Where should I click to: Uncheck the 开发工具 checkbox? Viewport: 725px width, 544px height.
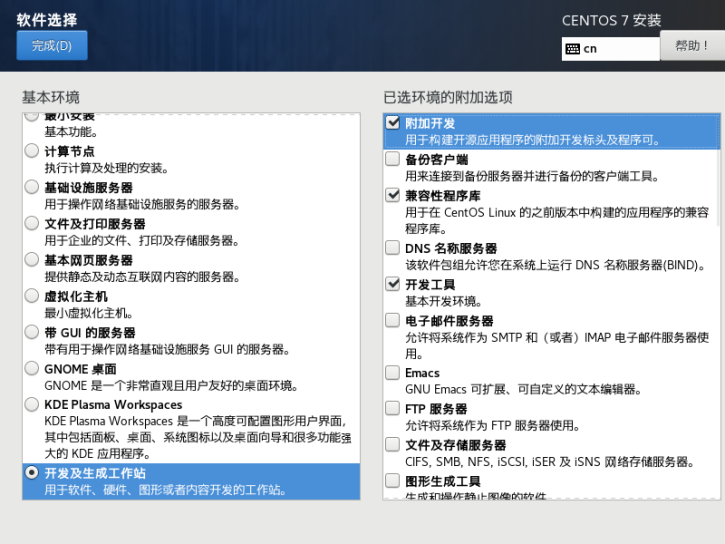coord(393,283)
